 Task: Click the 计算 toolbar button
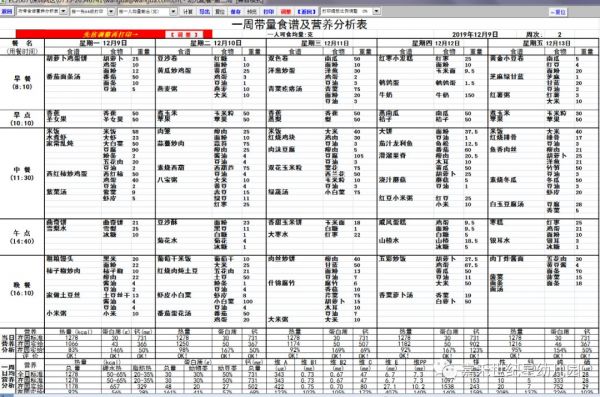tap(188, 12)
